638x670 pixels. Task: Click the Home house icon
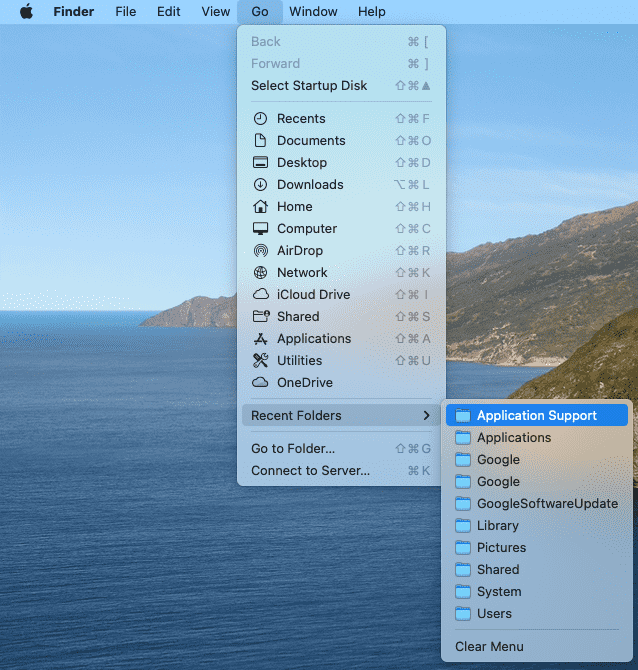pos(260,206)
